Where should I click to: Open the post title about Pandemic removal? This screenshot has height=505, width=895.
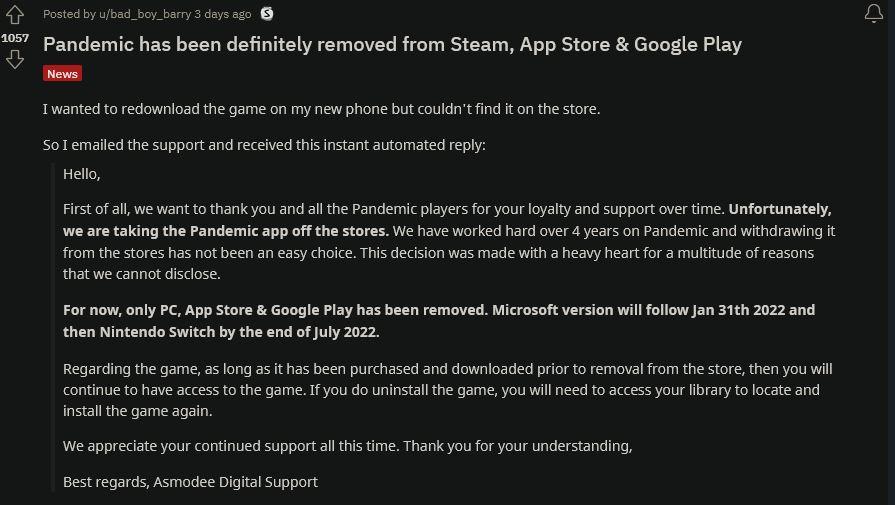[x=392, y=45]
